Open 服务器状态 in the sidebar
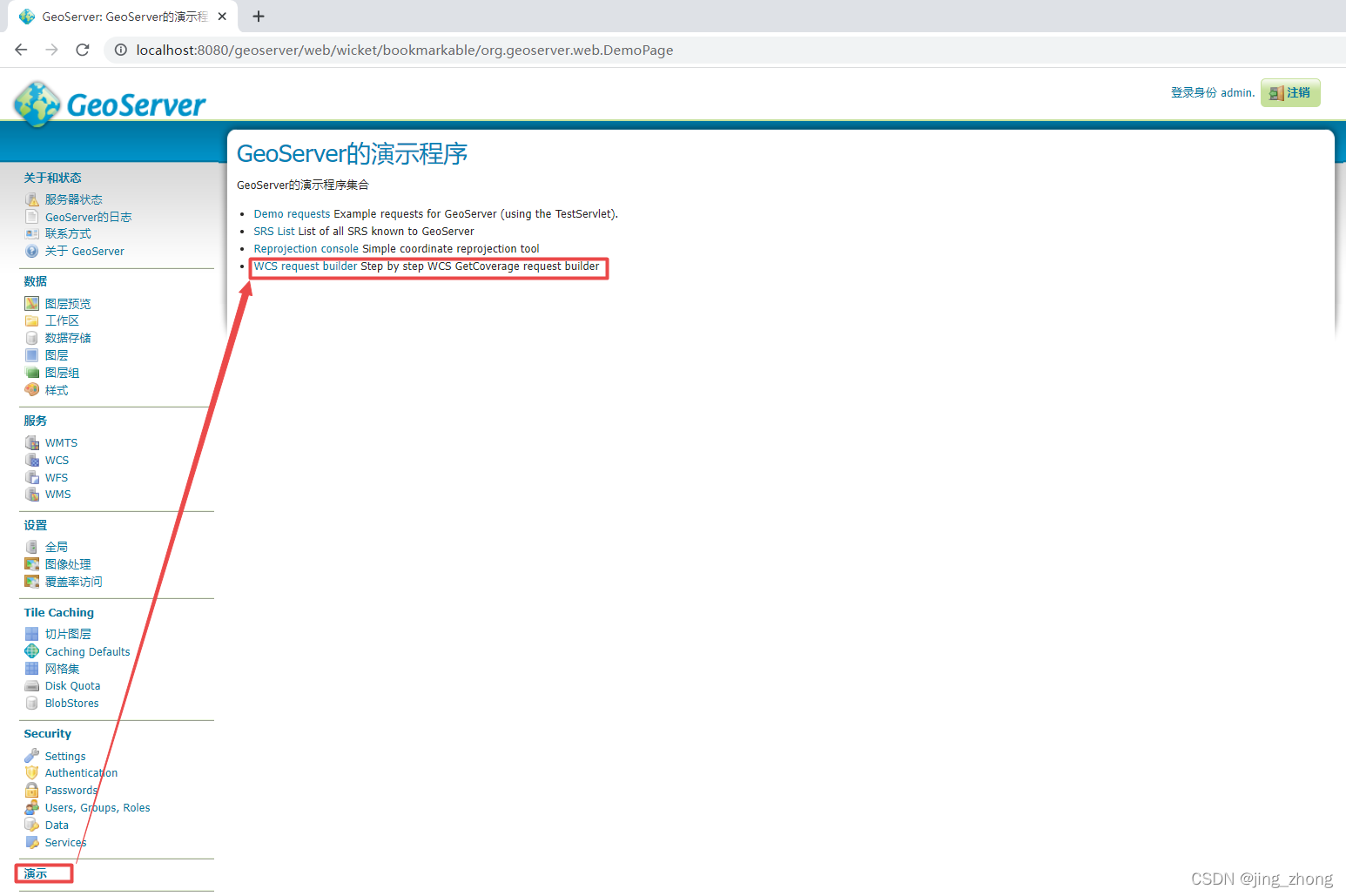 point(73,199)
